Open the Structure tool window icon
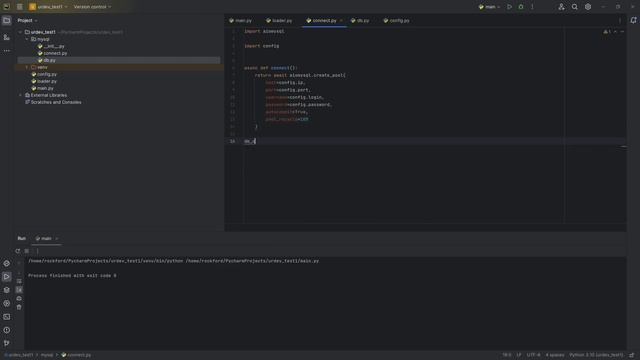Image resolution: width=640 pixels, height=360 pixels. coord(7,38)
